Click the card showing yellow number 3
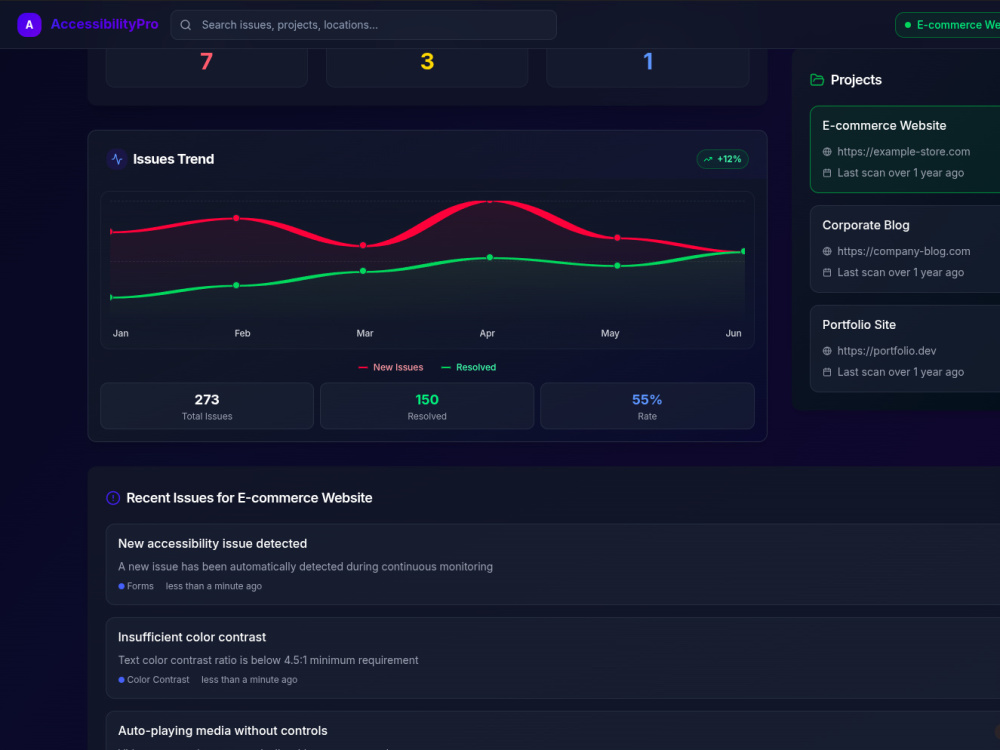This screenshot has width=1000, height=750. tap(427, 68)
